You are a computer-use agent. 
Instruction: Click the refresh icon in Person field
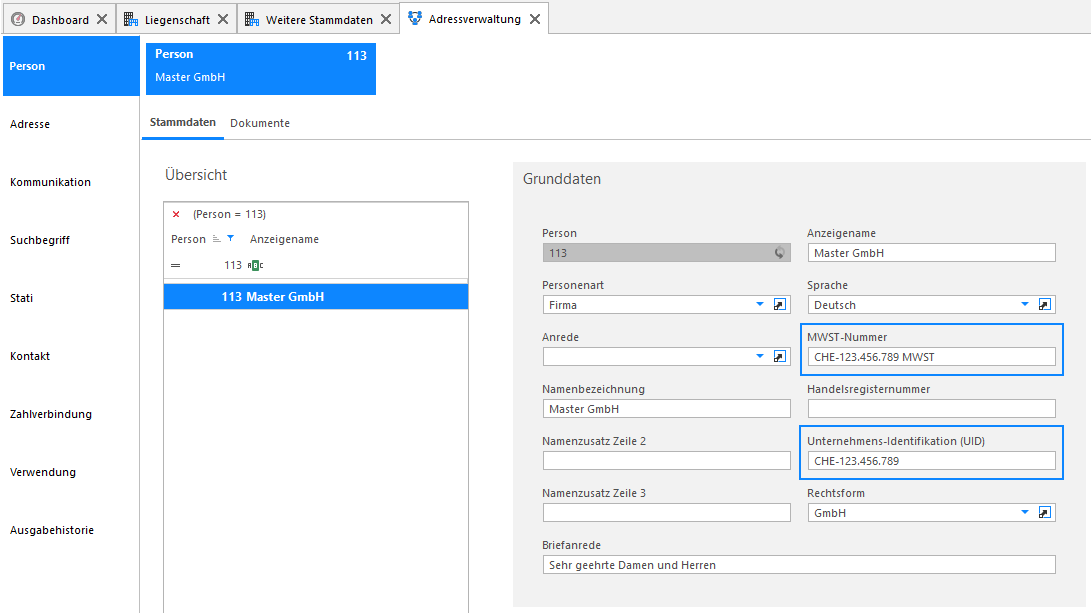(x=780, y=253)
